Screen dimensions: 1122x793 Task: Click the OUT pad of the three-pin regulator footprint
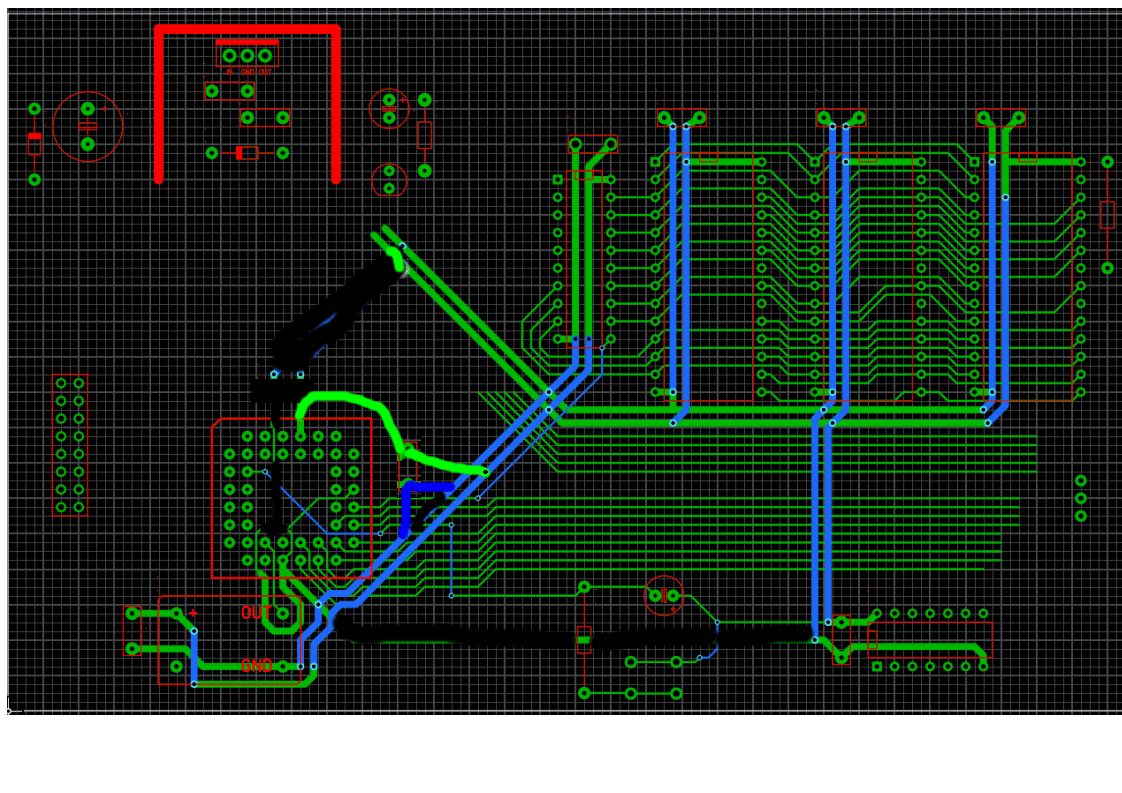click(265, 55)
